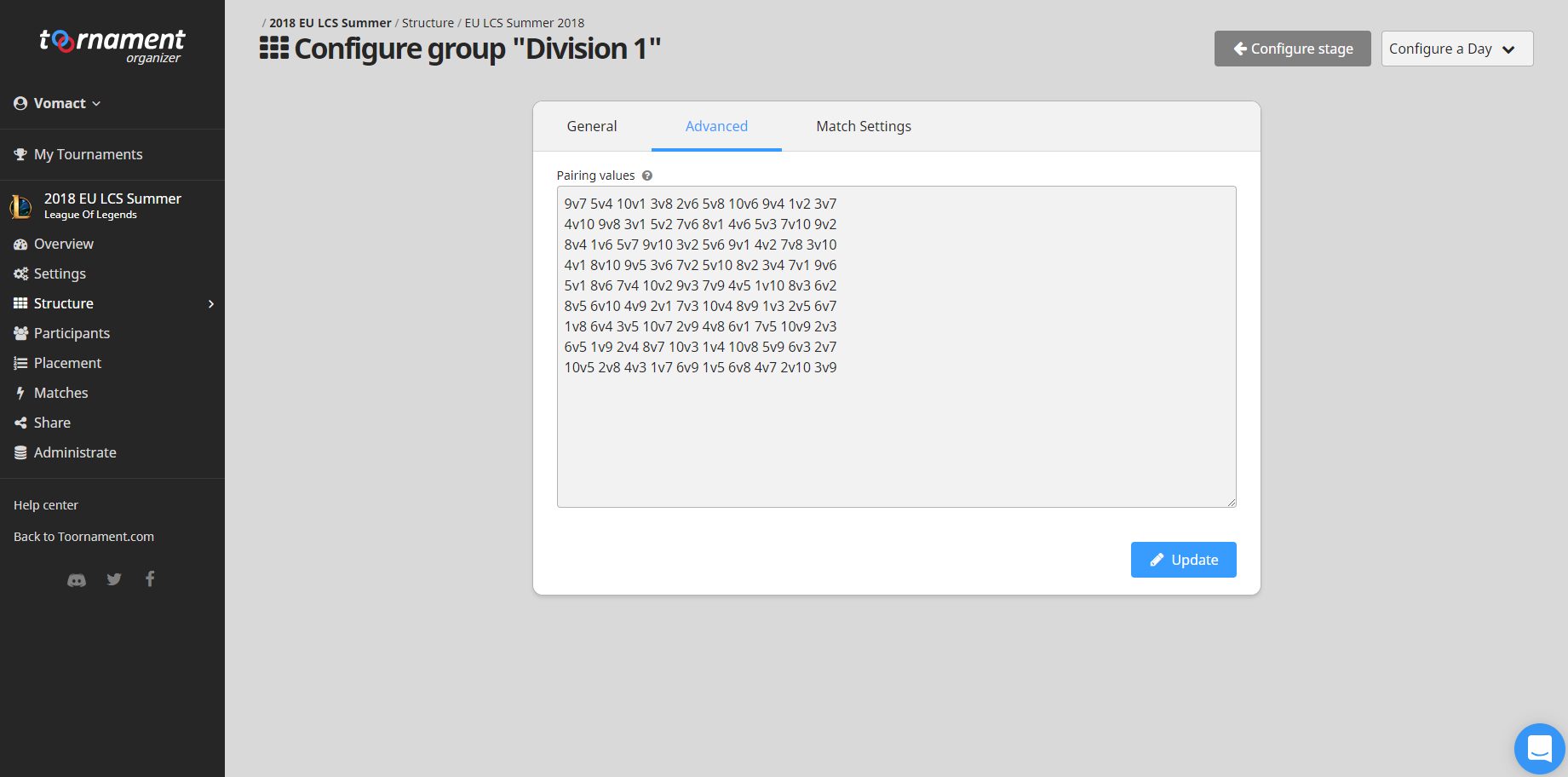Click the Update button
The height and width of the screenshot is (777, 1568).
pos(1183,560)
